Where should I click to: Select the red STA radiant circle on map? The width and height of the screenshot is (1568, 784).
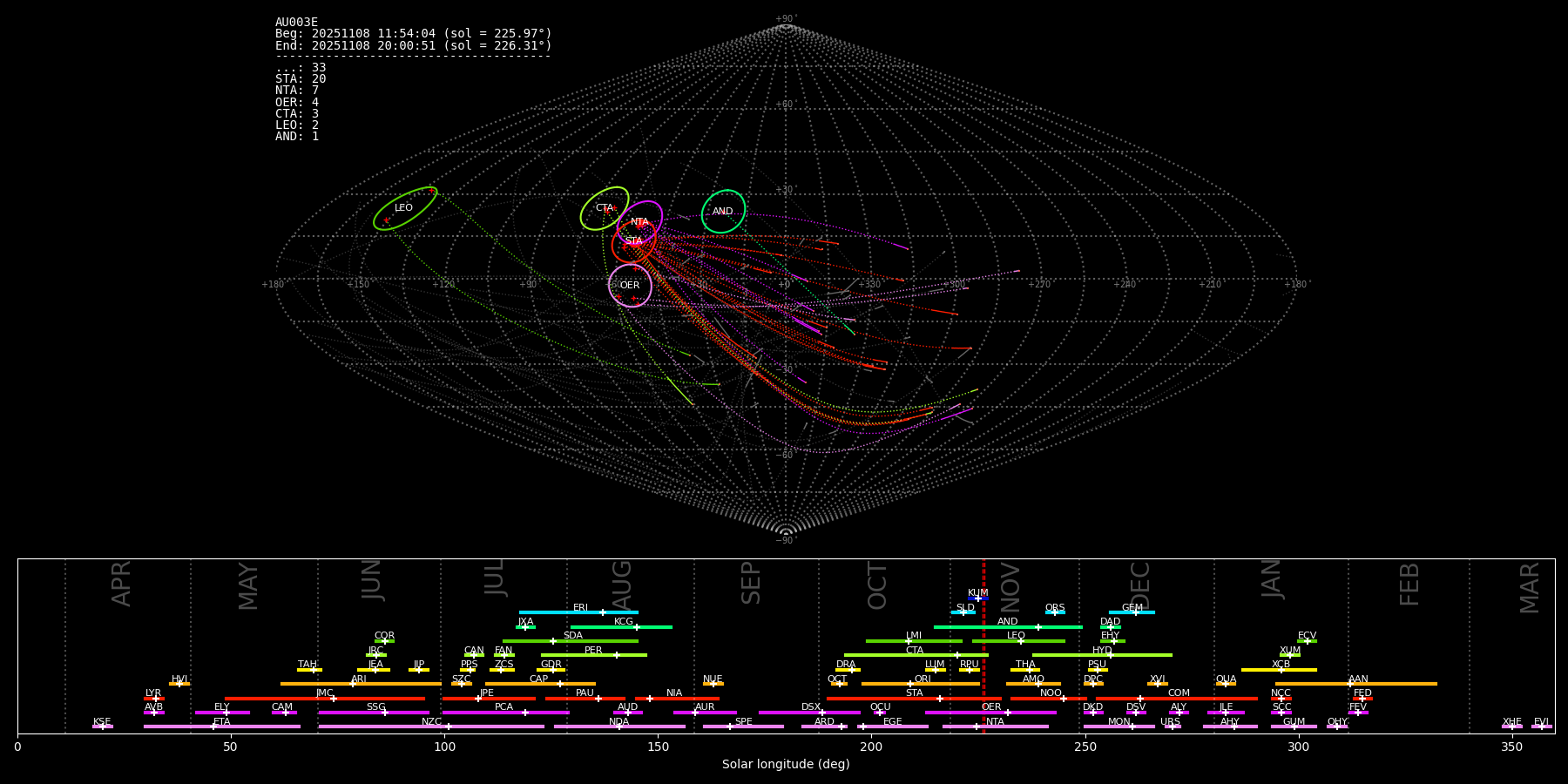click(x=633, y=241)
